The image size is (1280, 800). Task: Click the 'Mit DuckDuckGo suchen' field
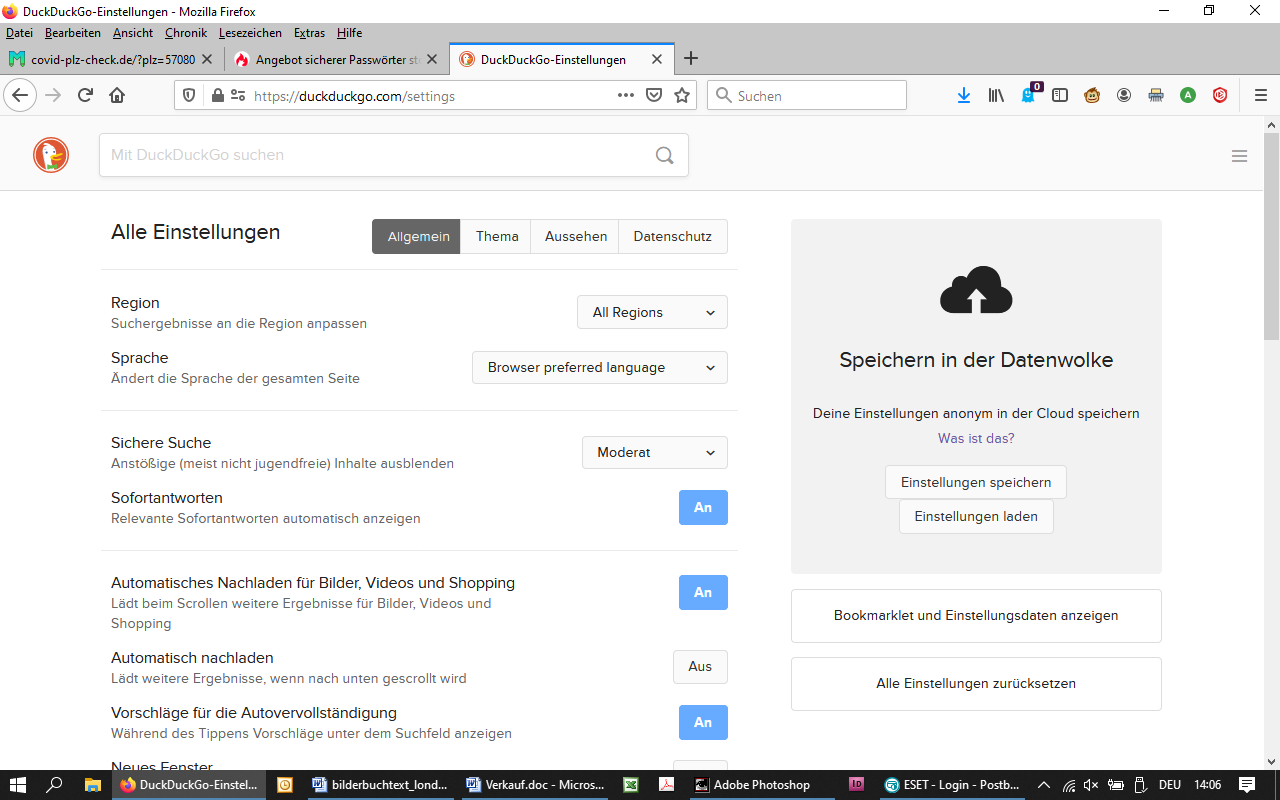[375, 155]
